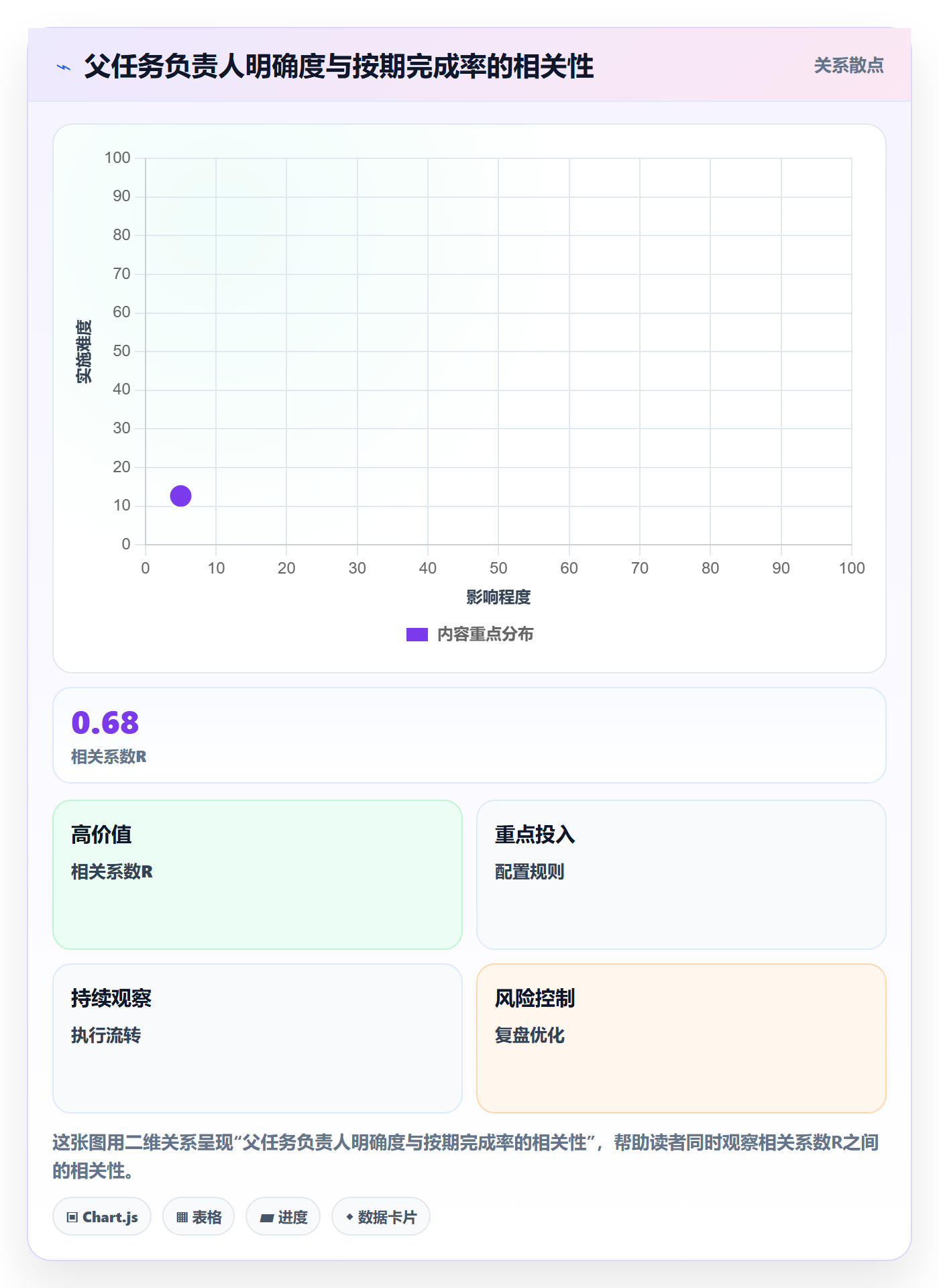Open the 风险控制 quadrant card
This screenshot has width=939, height=1288.
(x=681, y=1038)
